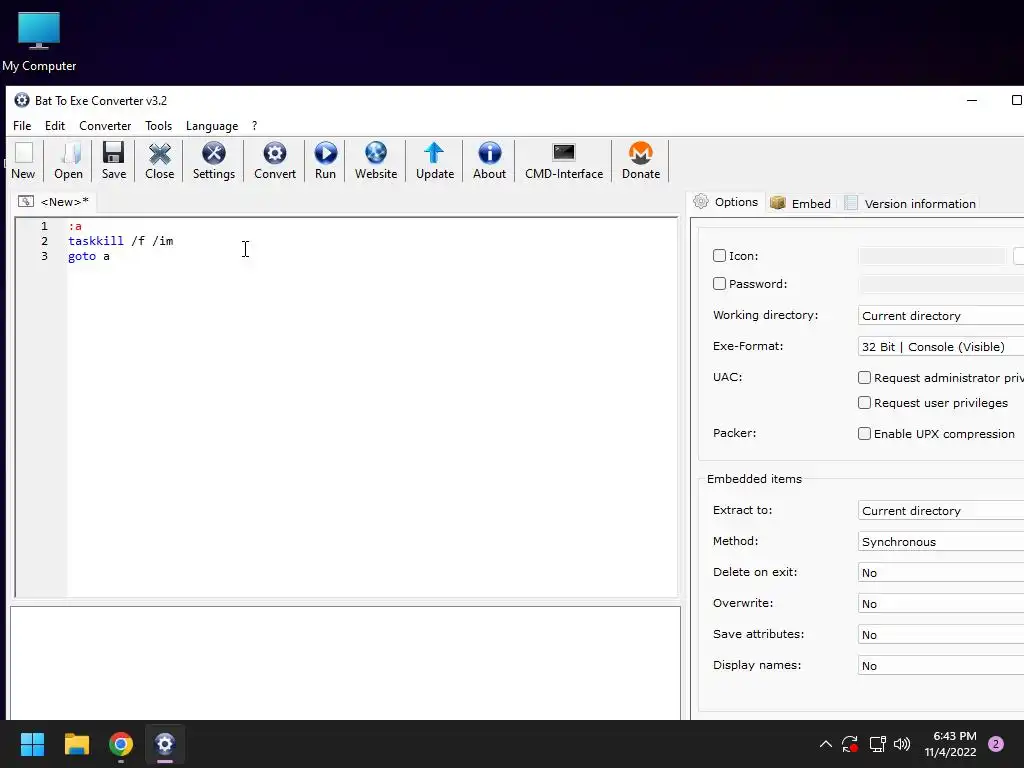Image resolution: width=1024 pixels, height=768 pixels.
Task: Open the Settings toolbar icon
Action: (214, 161)
